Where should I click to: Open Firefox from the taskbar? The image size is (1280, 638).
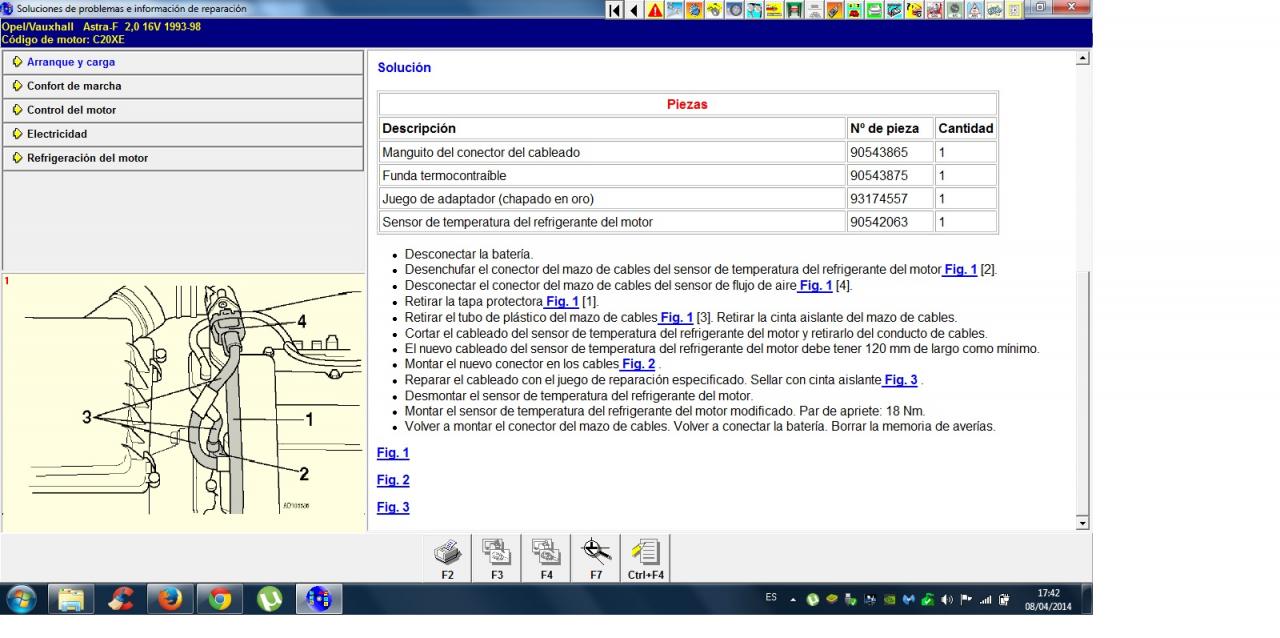pos(171,599)
